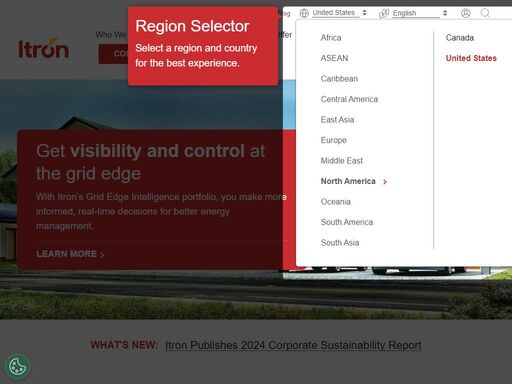512x384 pixels.
Task: Open the Who We Are menu
Action: (x=111, y=35)
